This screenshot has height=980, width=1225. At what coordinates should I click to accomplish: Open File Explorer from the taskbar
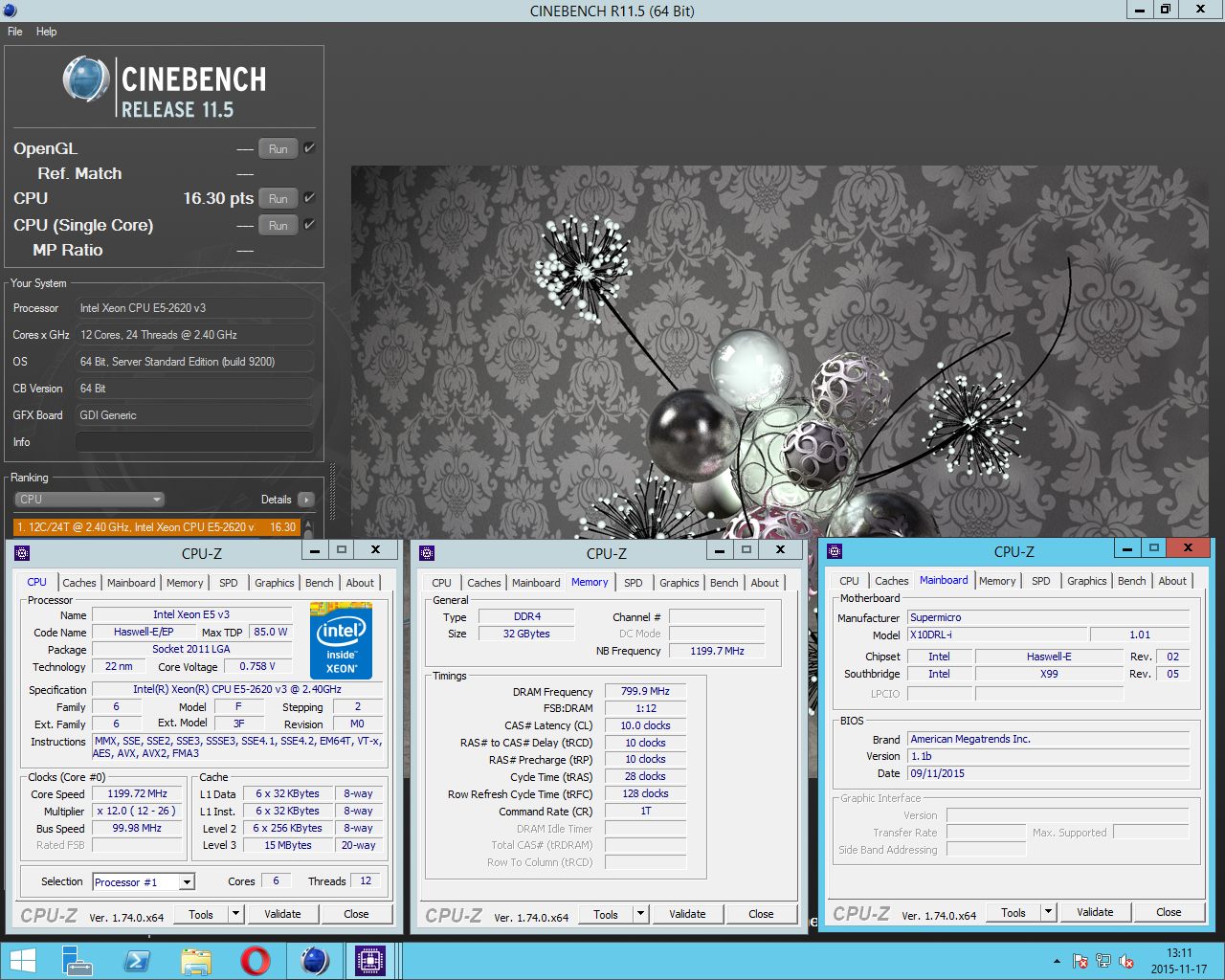click(196, 961)
